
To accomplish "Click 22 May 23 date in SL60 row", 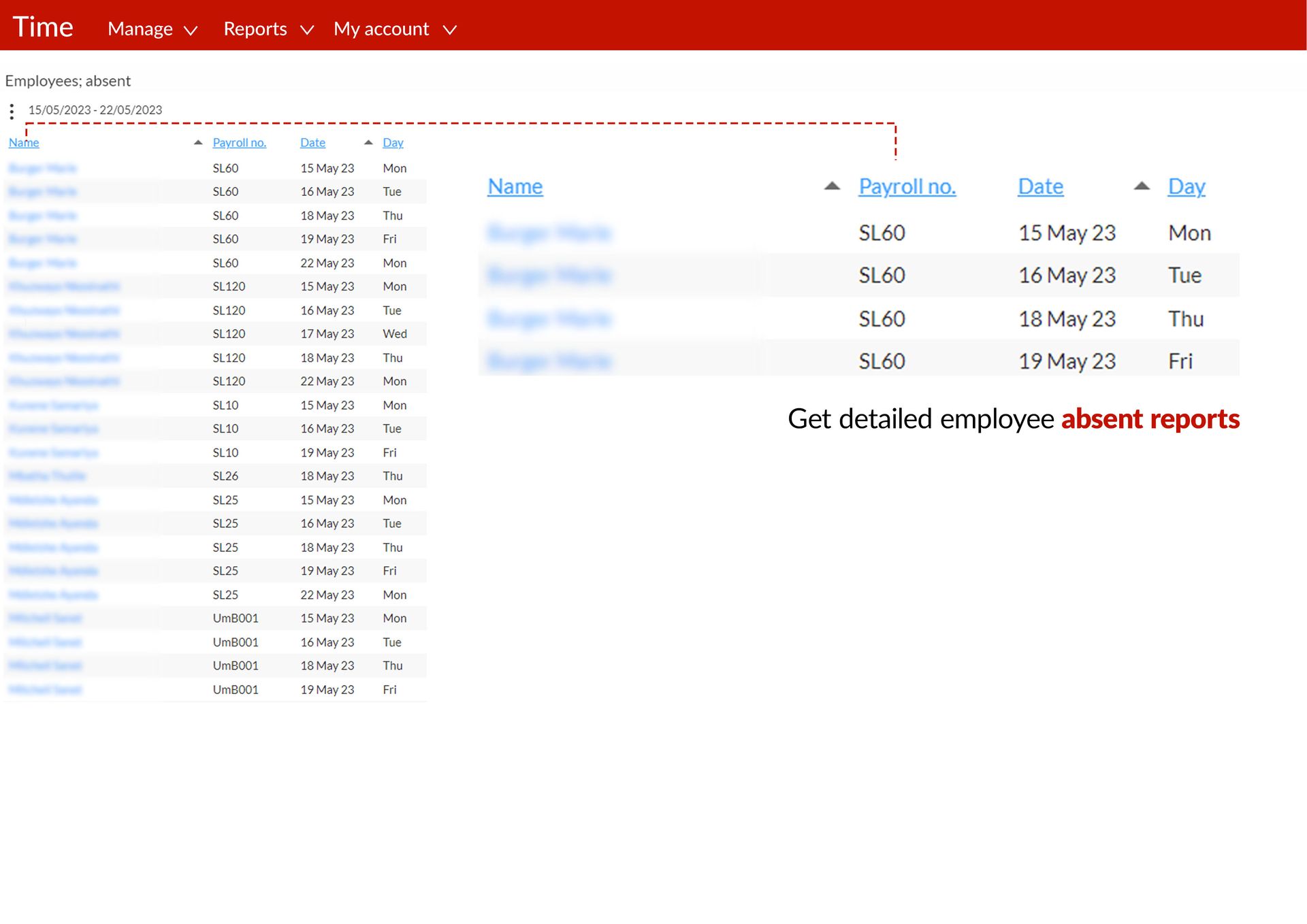I will click(x=327, y=263).
